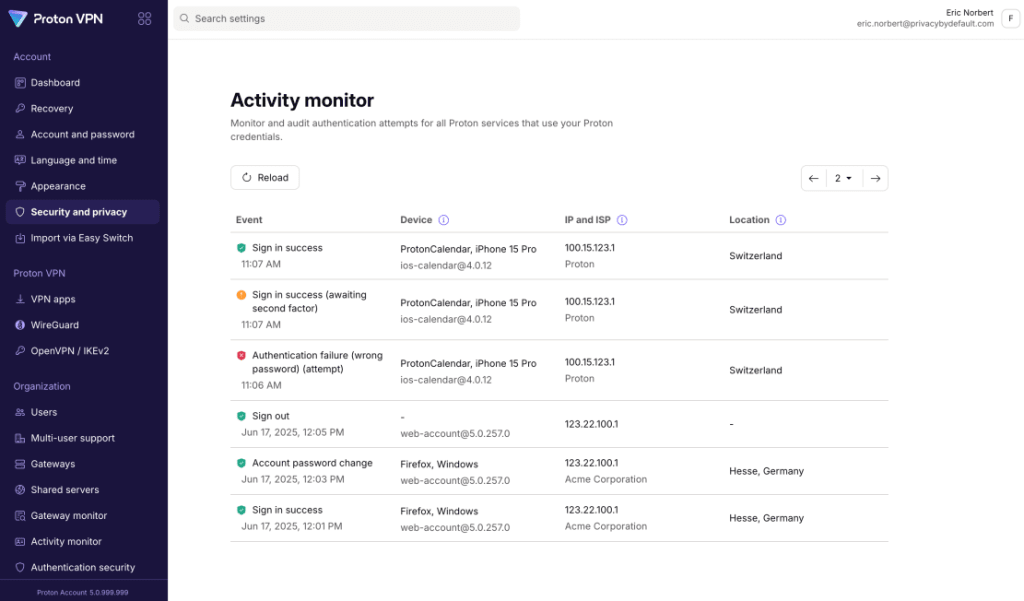Screen dimensions: 1024x601
Task: Click the Account and password person icon
Action: point(20,135)
